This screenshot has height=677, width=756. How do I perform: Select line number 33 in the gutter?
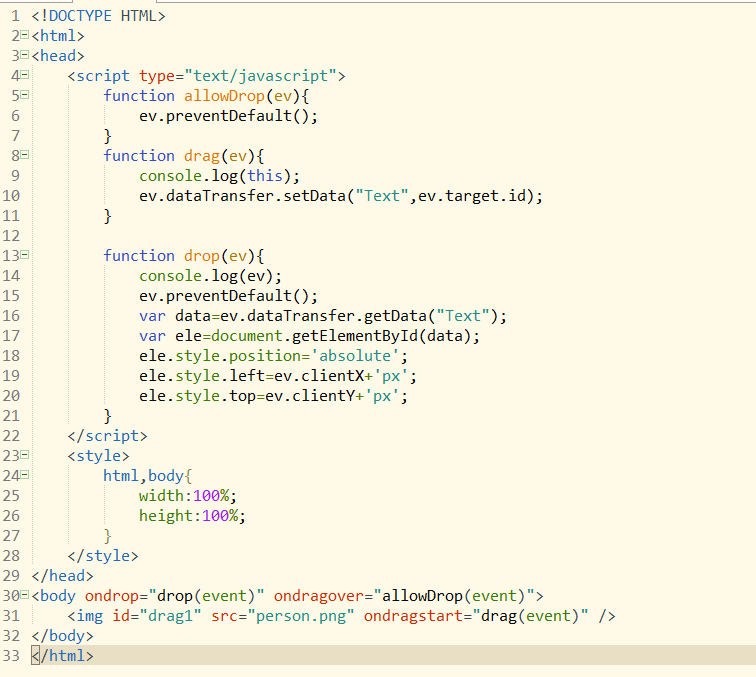point(11,656)
